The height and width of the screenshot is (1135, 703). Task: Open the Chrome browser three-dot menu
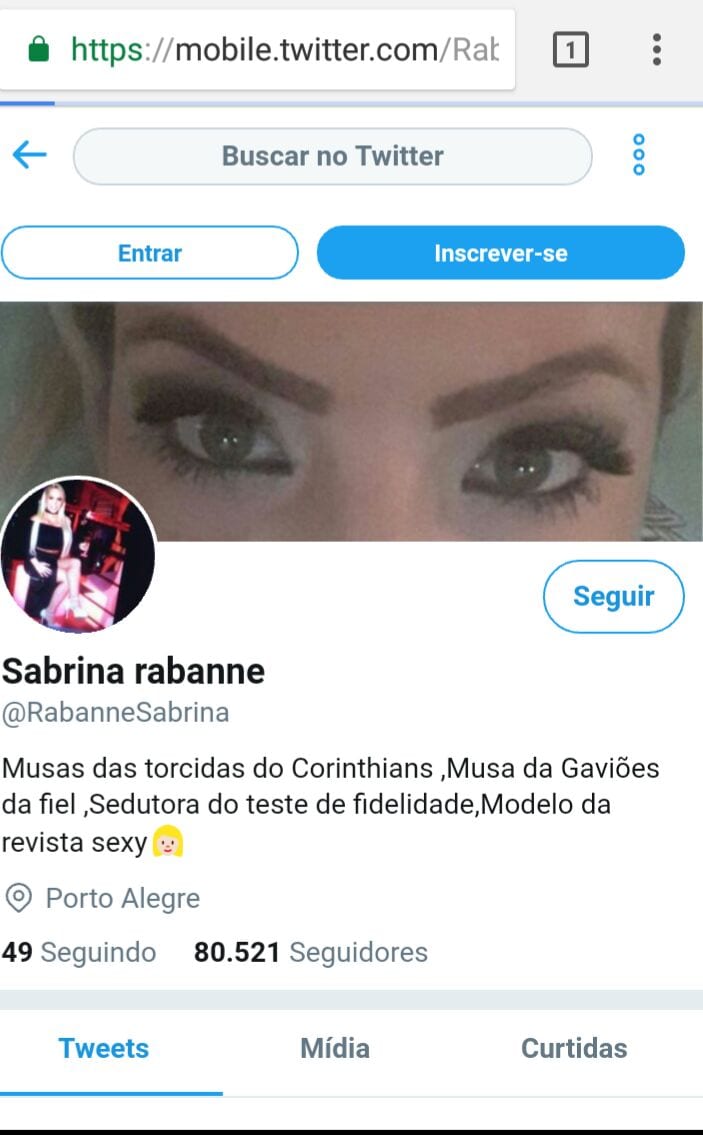[x=657, y=49]
